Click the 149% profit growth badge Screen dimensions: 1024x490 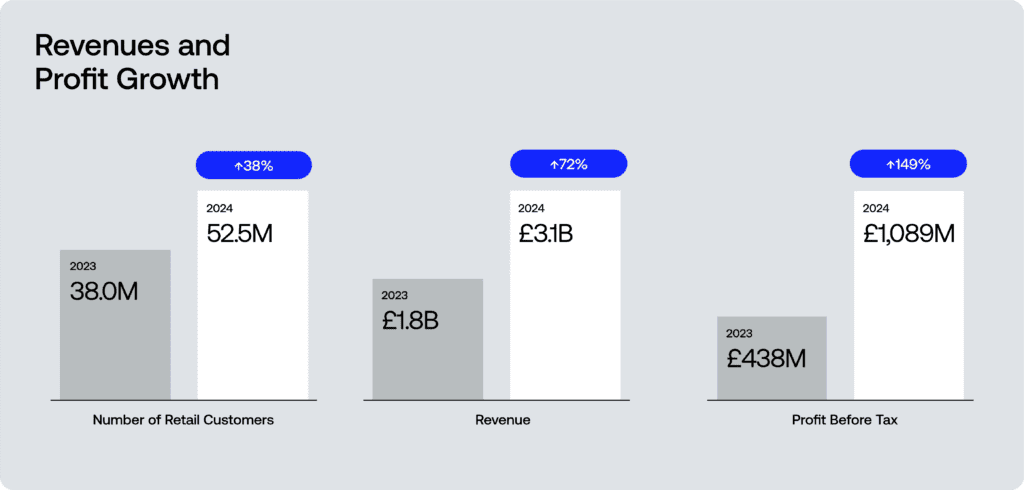click(908, 164)
